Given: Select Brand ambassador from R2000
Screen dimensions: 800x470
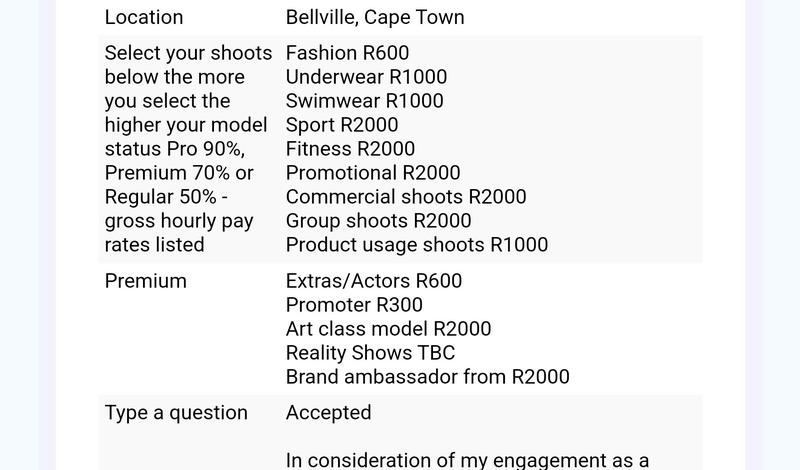Looking at the screenshot, I should (428, 377).
